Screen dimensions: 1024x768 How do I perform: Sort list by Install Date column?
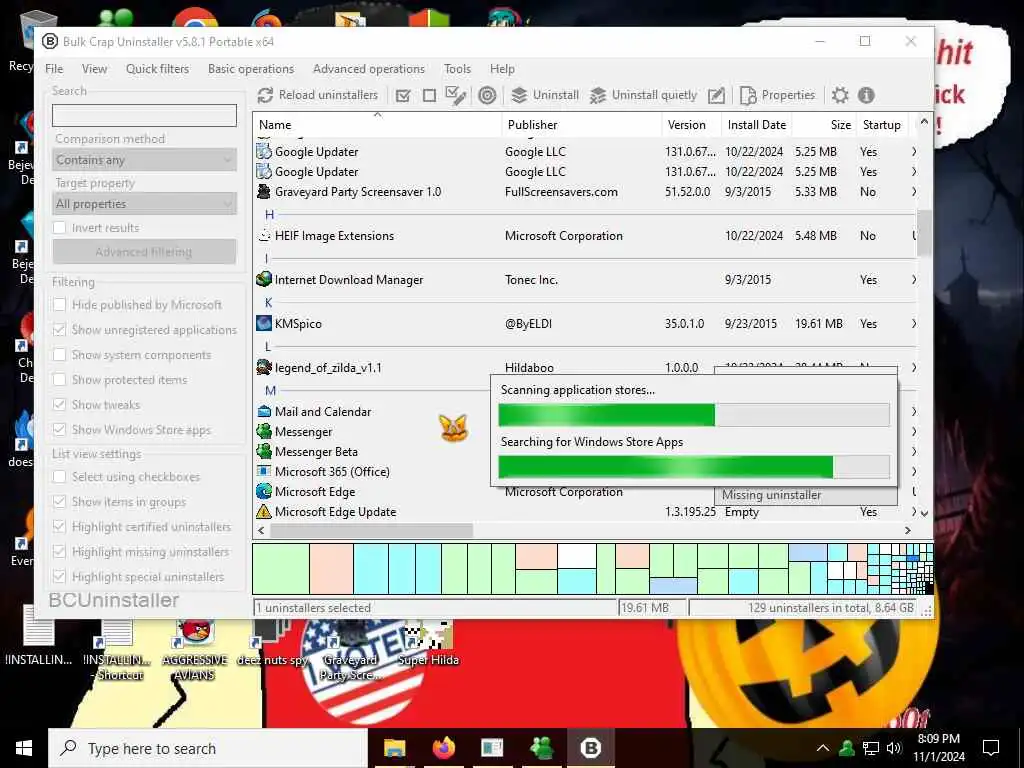coord(756,125)
